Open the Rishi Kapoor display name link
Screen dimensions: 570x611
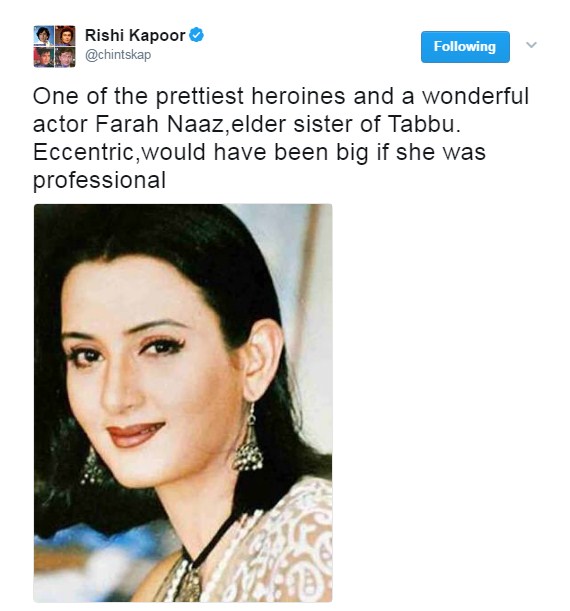135,35
